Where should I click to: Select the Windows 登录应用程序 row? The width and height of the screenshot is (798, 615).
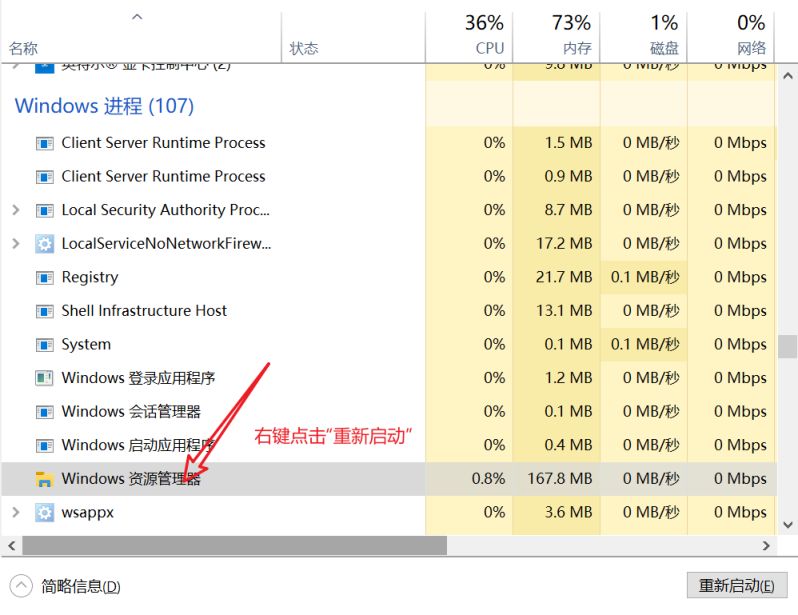[389, 378]
